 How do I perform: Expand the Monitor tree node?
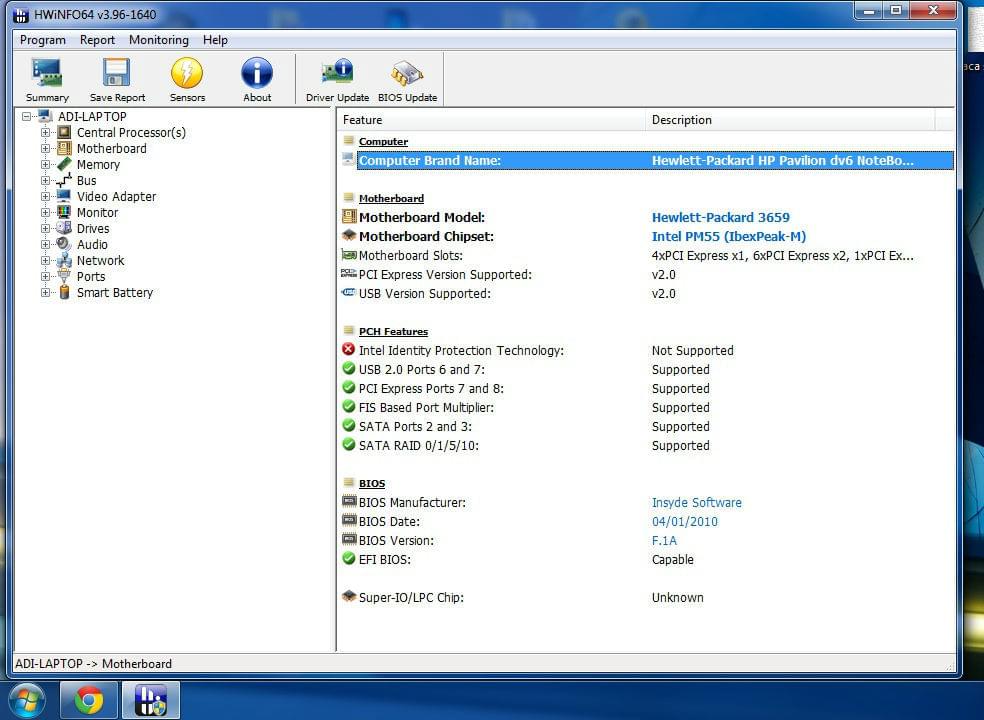click(x=45, y=212)
